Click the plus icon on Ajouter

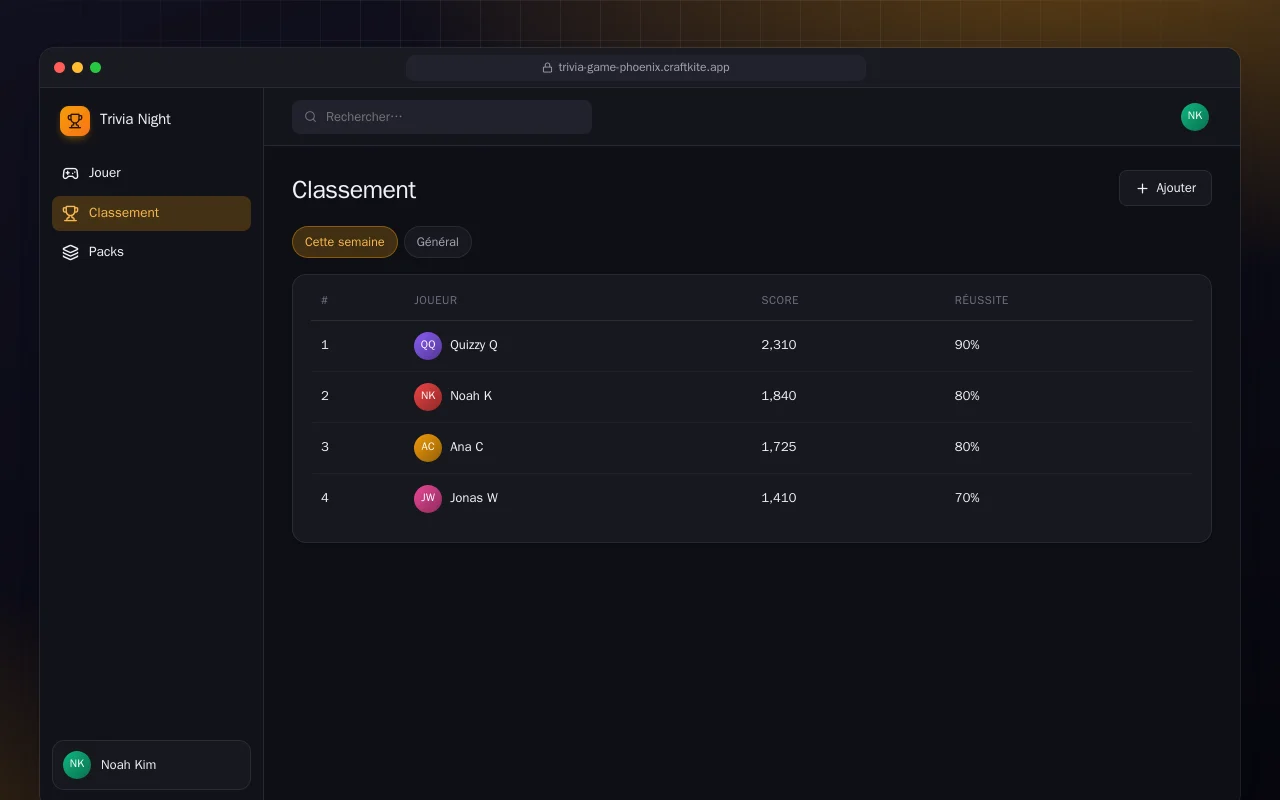coord(1142,188)
